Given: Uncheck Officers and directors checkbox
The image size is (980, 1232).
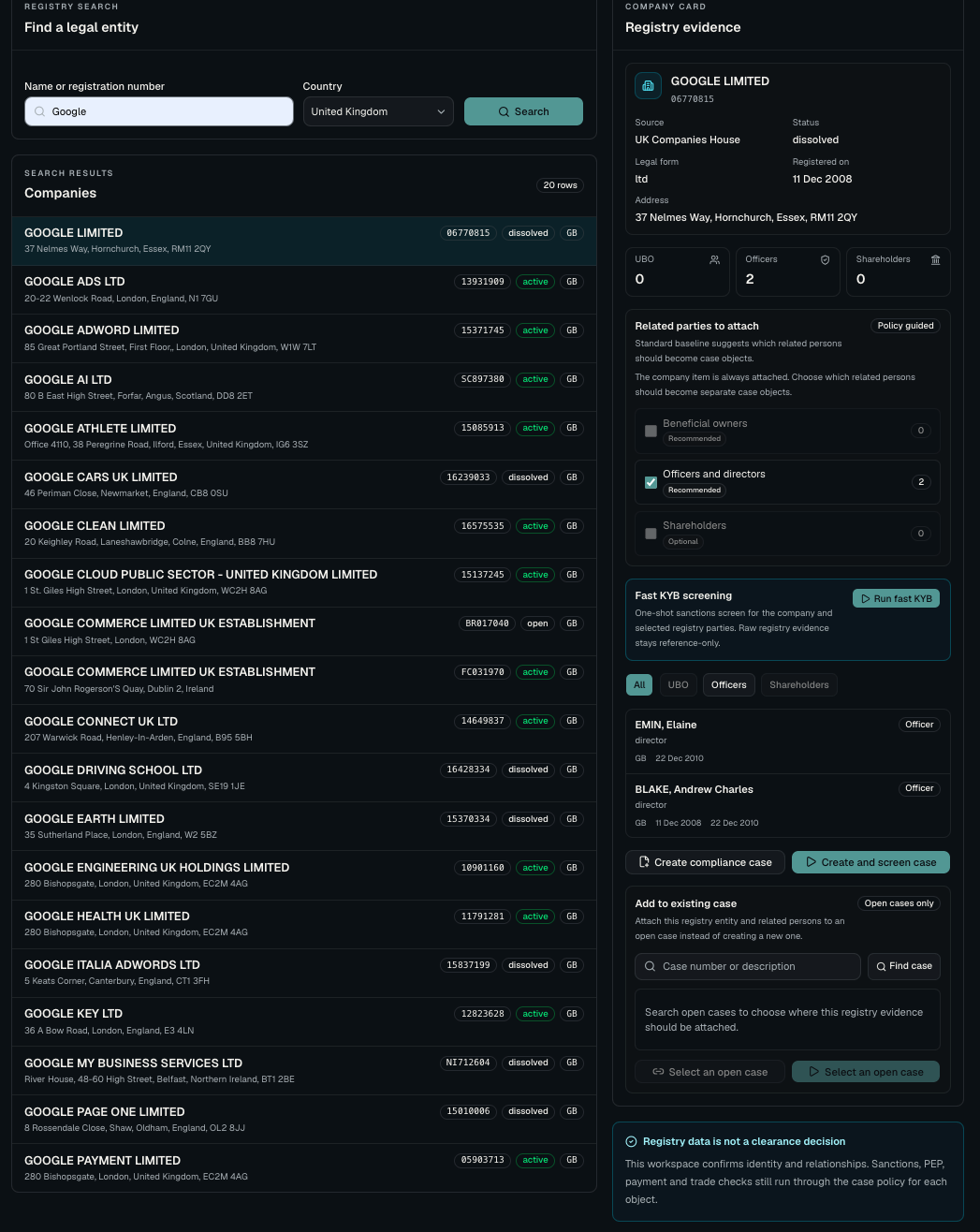Looking at the screenshot, I should click(x=651, y=482).
